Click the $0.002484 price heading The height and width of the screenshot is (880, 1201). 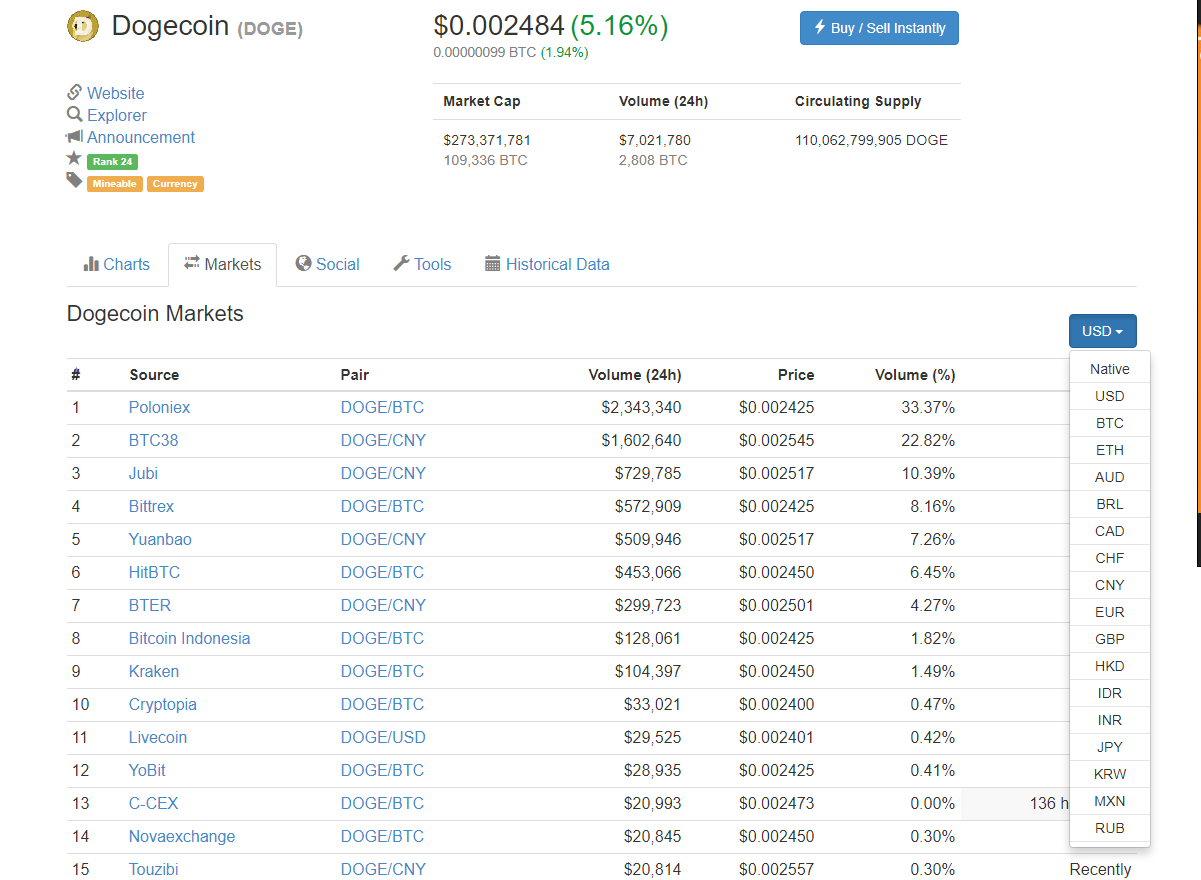[499, 26]
